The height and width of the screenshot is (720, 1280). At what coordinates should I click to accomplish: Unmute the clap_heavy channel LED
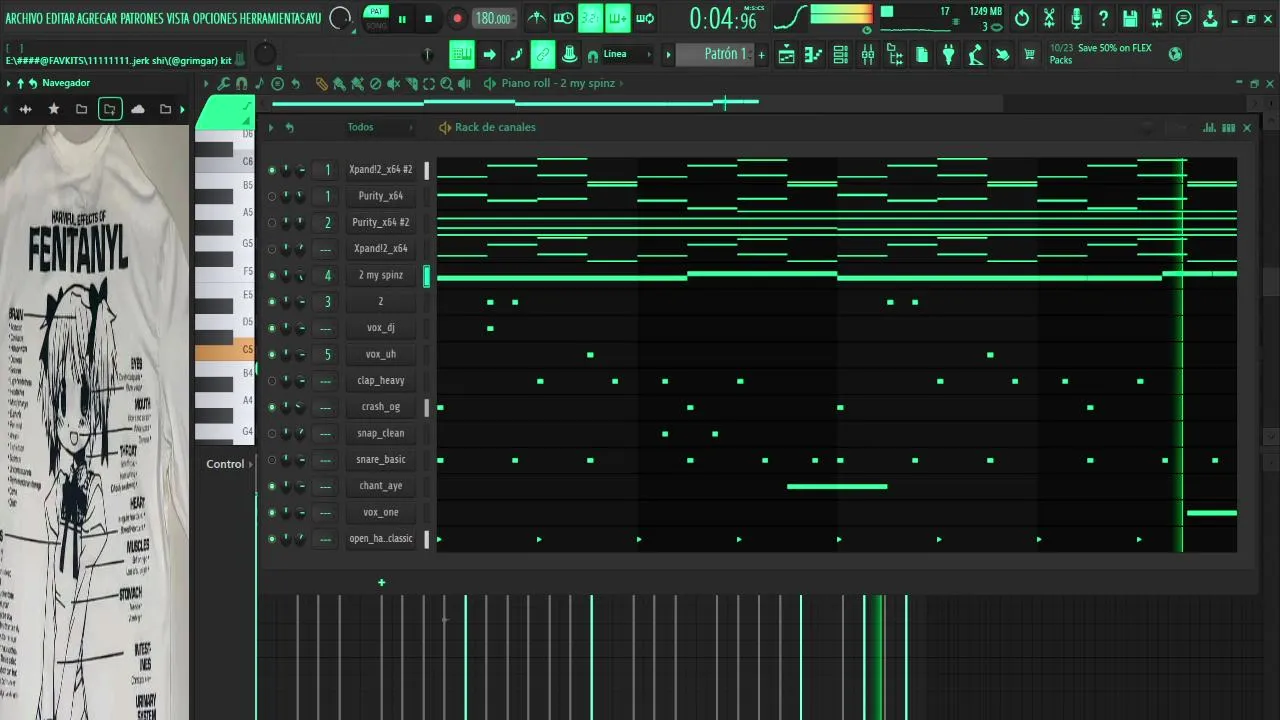(x=272, y=381)
